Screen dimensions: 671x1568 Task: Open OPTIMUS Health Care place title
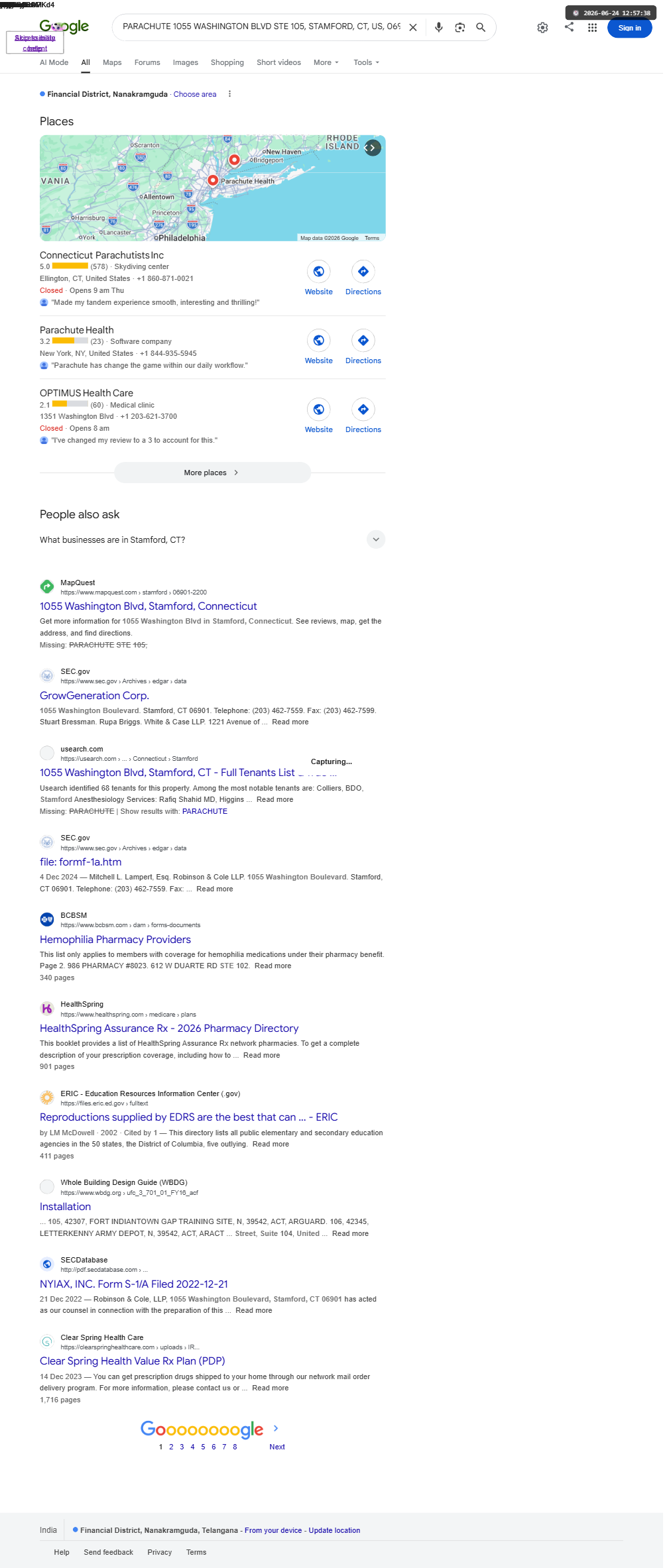[x=86, y=393]
